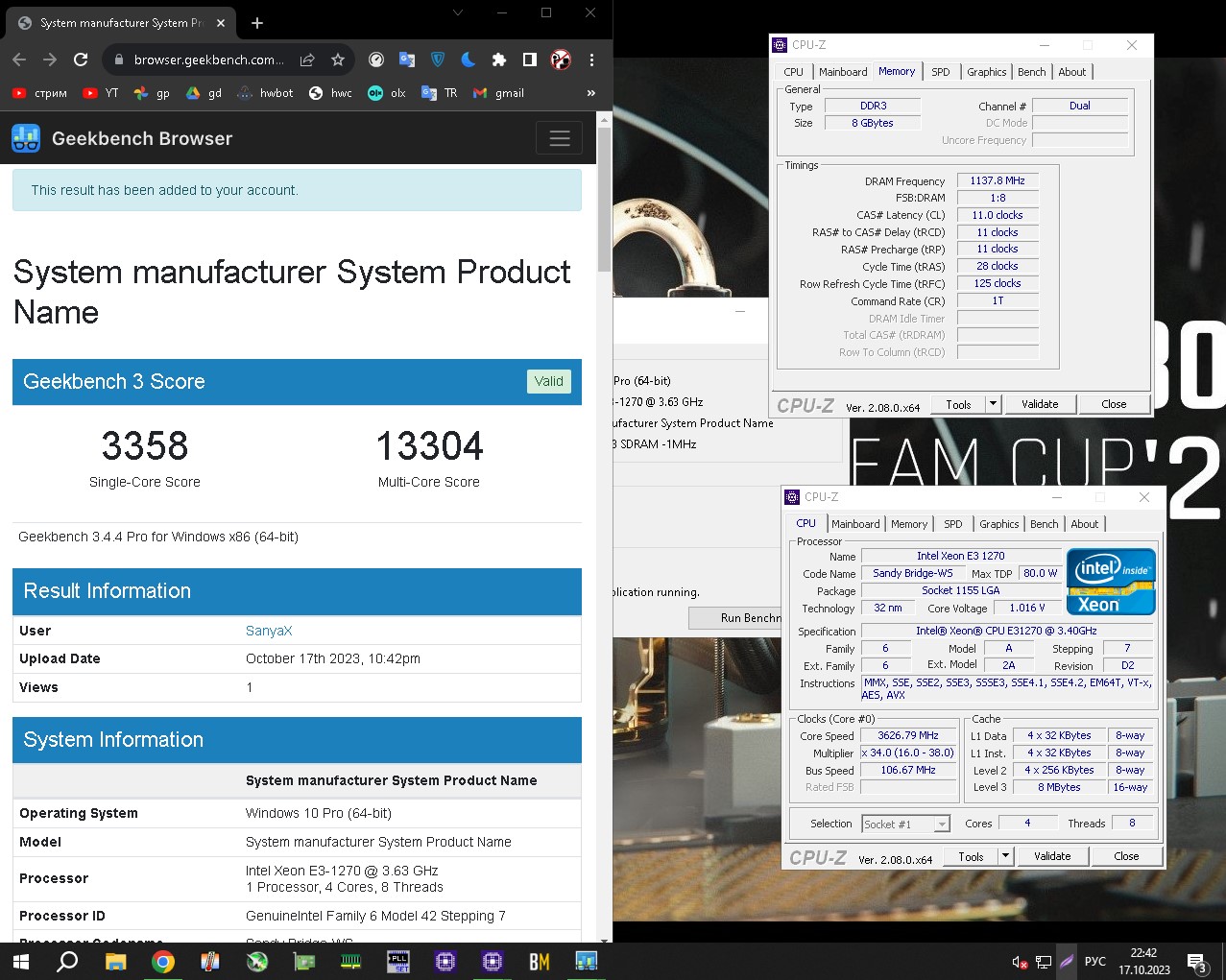
Task: Open Windows Start menu
Action: [x=21, y=961]
